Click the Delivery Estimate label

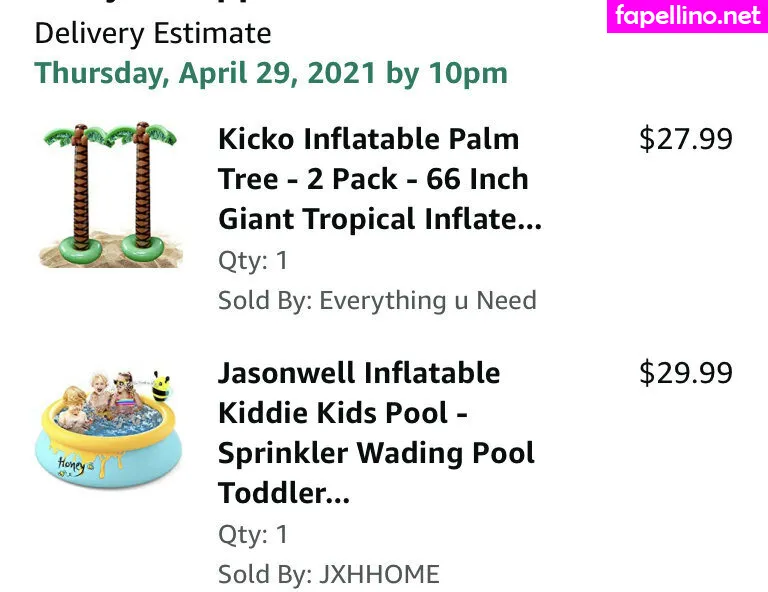[x=152, y=33]
